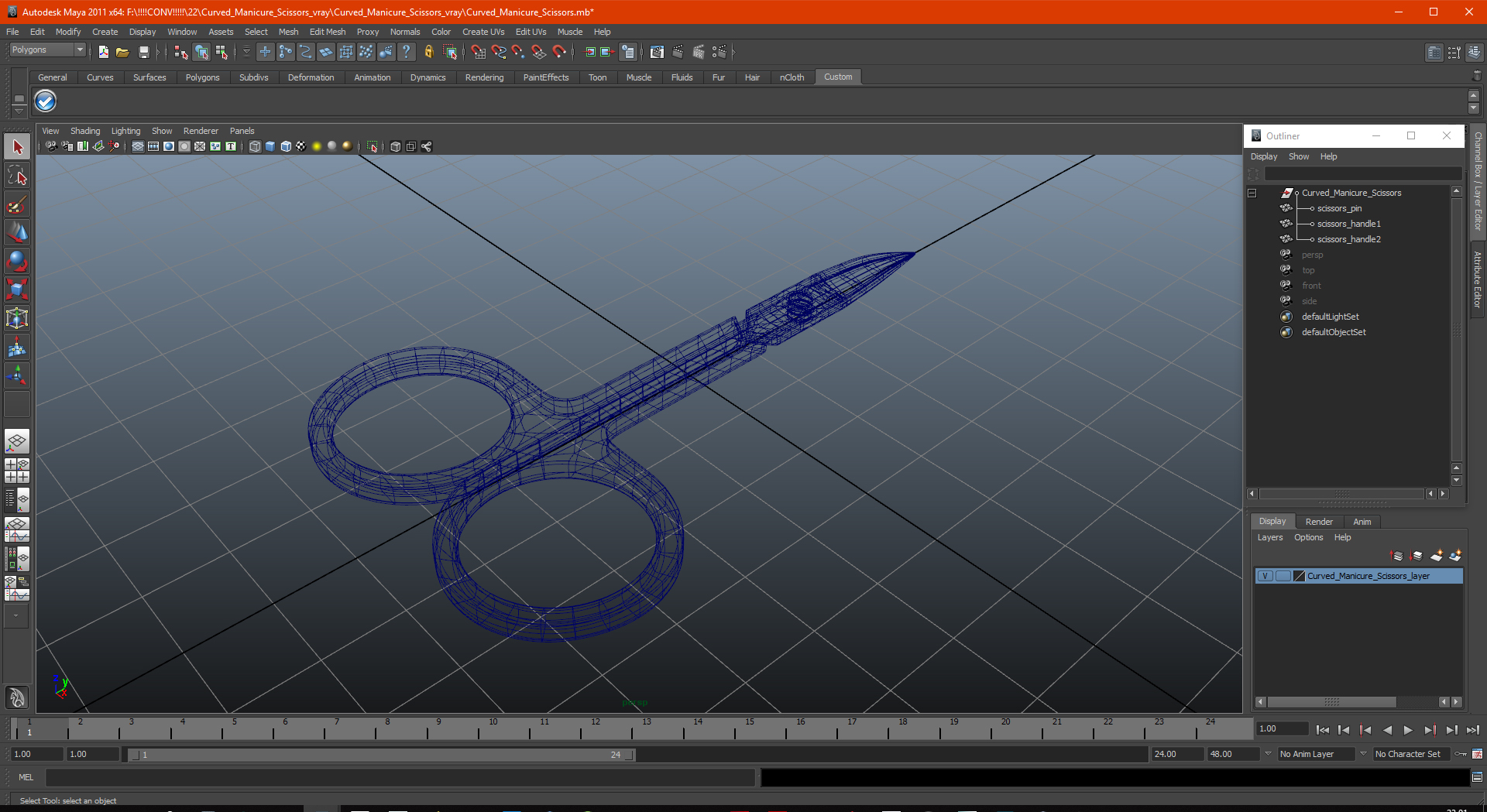Viewport: 1487px width, 812px height.
Task: Toggle Lock current selection padlock
Action: [429, 52]
